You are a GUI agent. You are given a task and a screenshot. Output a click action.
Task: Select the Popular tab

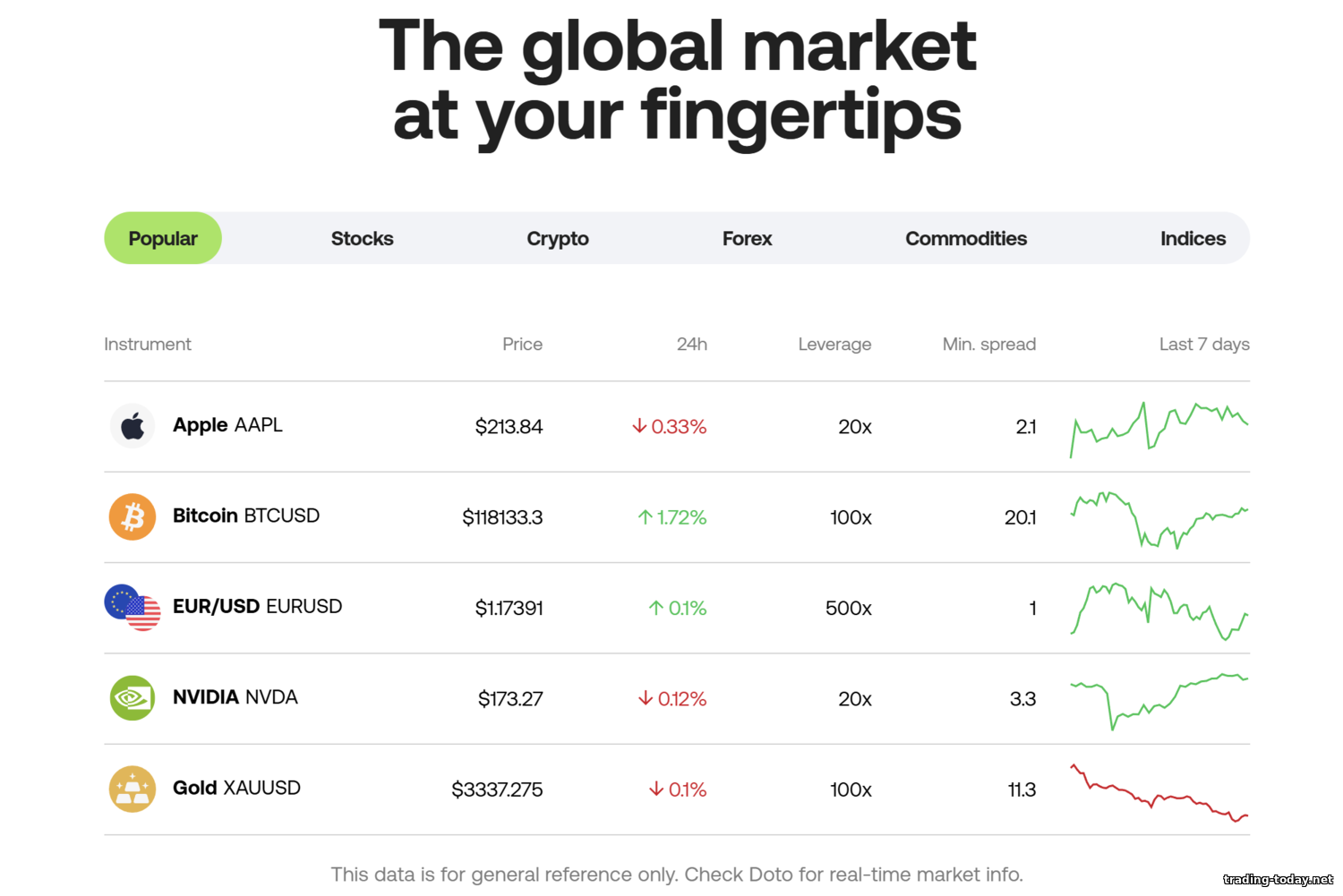(x=163, y=239)
